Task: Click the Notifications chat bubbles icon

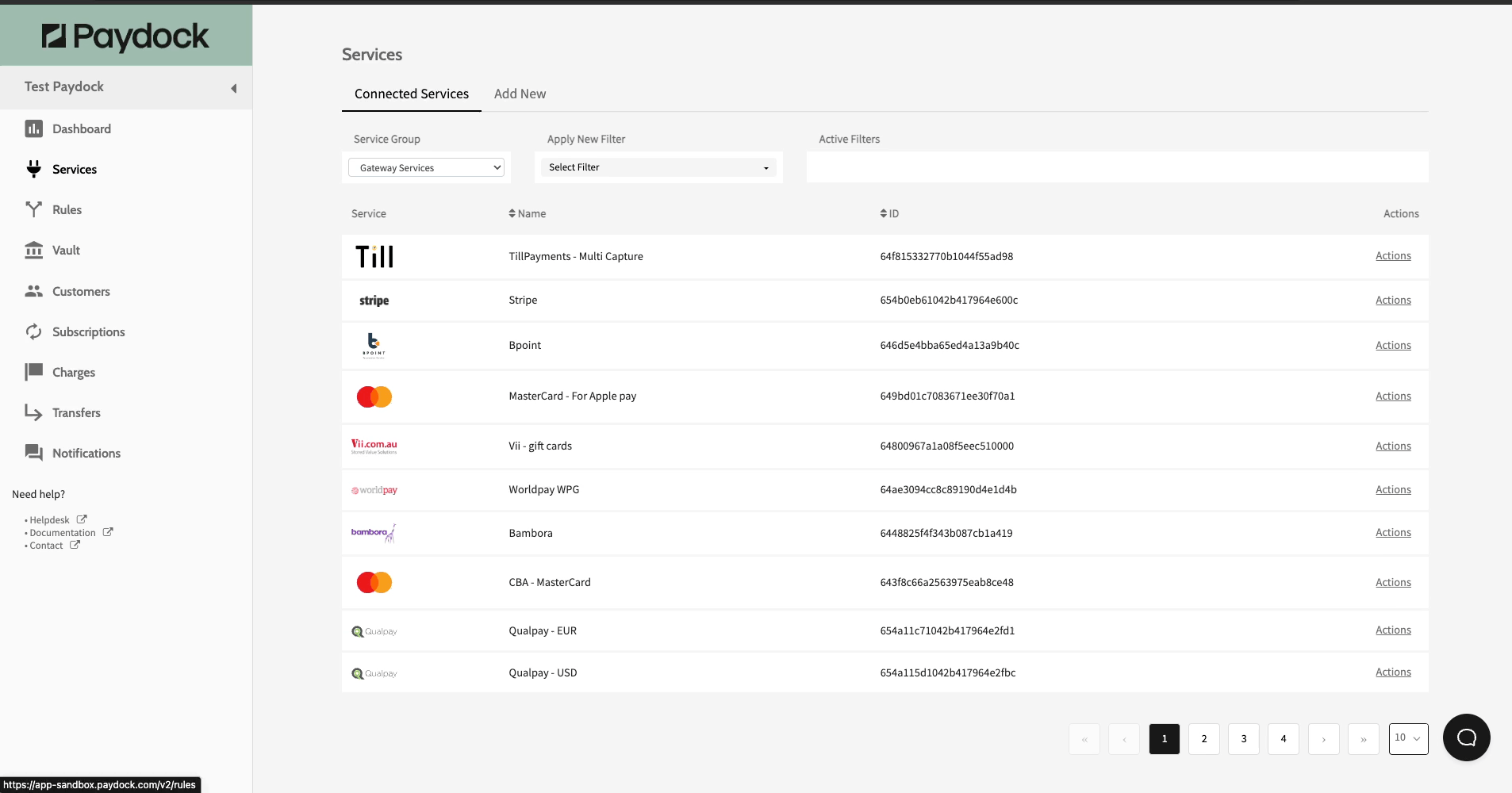Action: (33, 453)
